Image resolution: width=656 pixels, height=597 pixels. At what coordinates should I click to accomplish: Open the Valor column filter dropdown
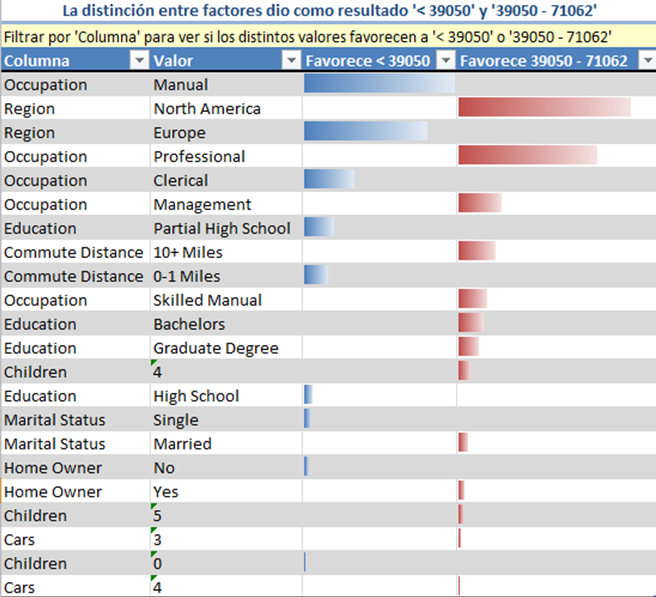(x=291, y=61)
